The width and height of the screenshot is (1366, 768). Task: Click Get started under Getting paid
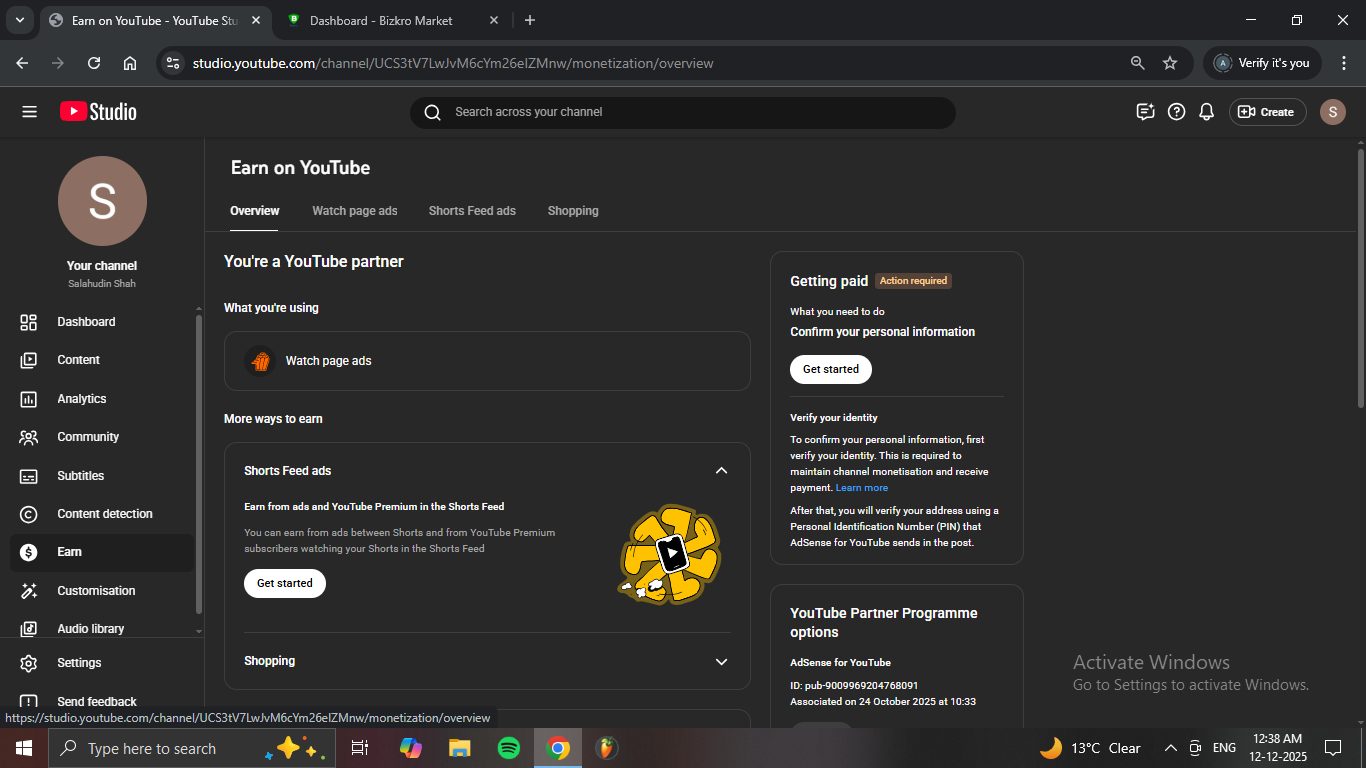pos(831,369)
